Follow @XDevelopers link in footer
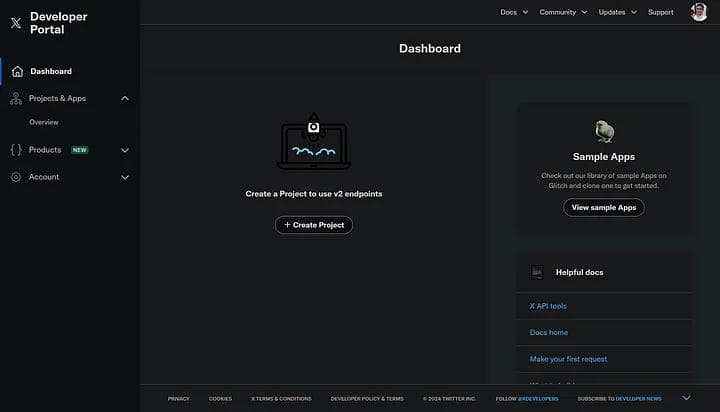Image resolution: width=720 pixels, height=412 pixels. (x=538, y=399)
